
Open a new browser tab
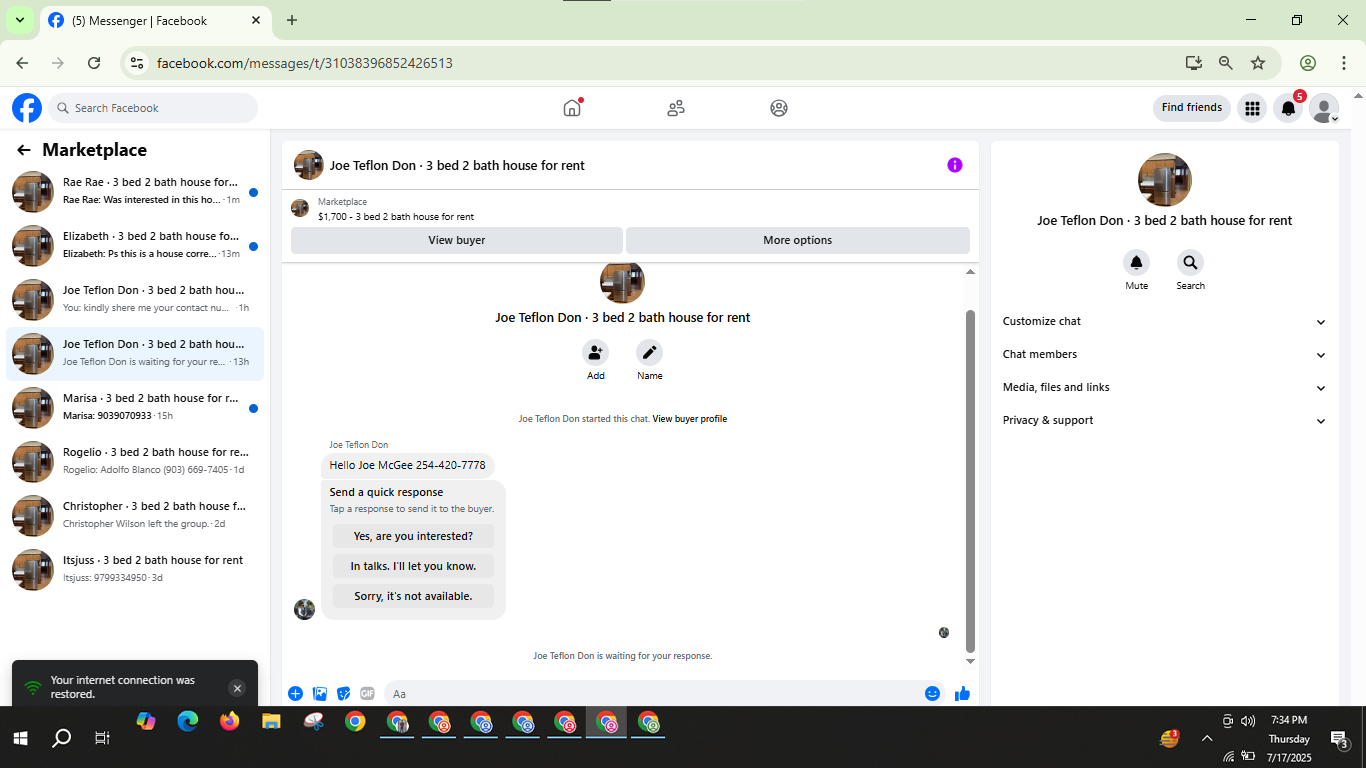[x=292, y=20]
